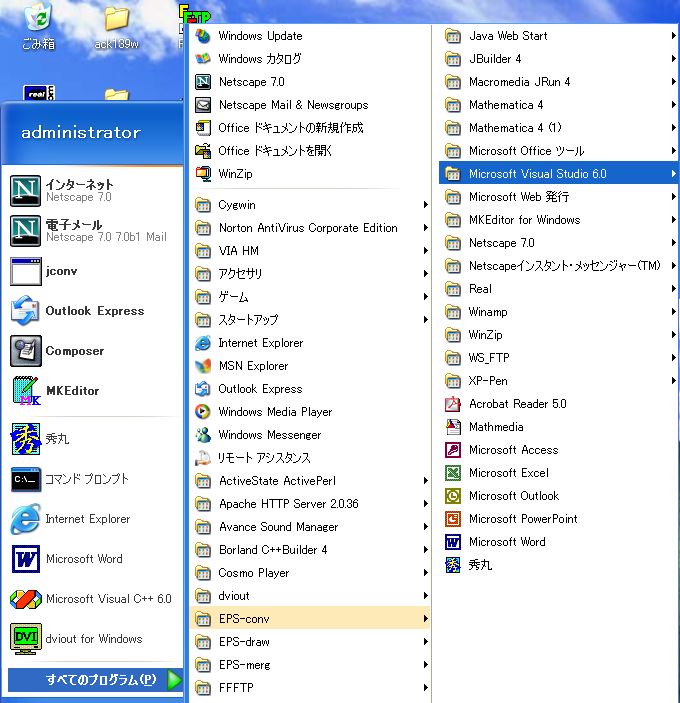Open Microsoft Outlook icon
The height and width of the screenshot is (703, 680).
453,496
